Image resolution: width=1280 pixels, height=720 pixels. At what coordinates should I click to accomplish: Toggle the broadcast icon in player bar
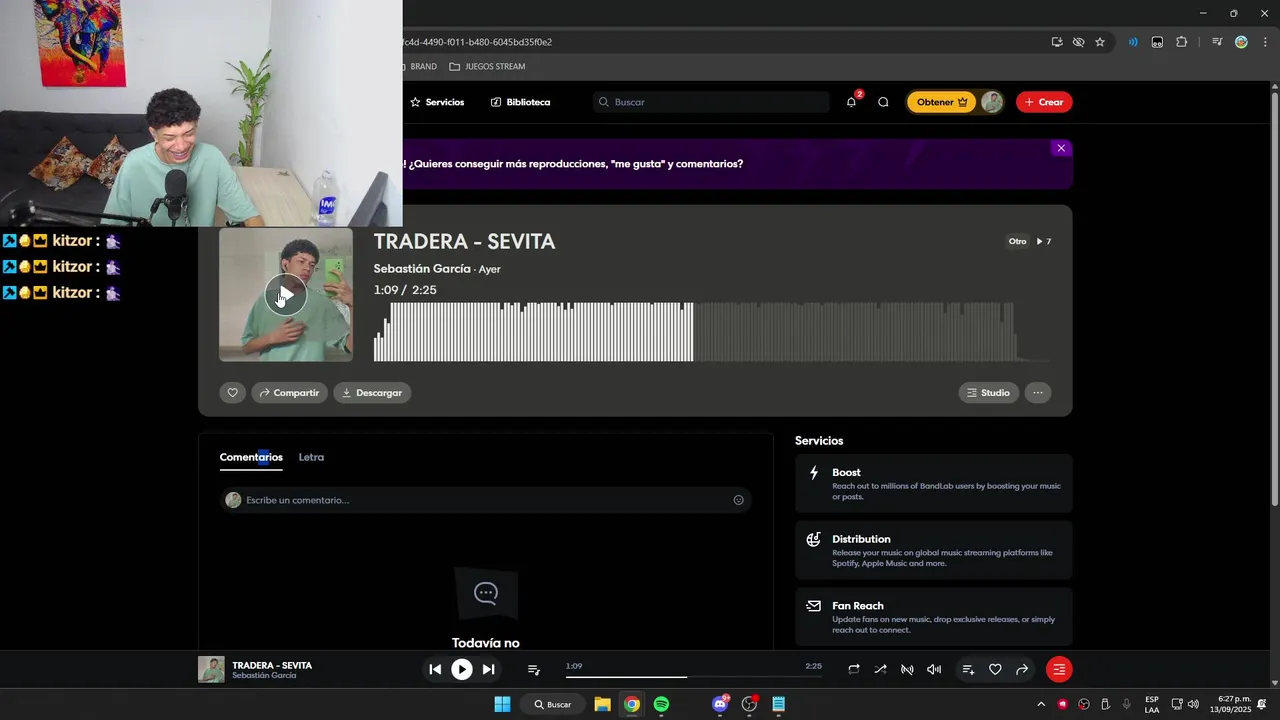click(x=907, y=669)
